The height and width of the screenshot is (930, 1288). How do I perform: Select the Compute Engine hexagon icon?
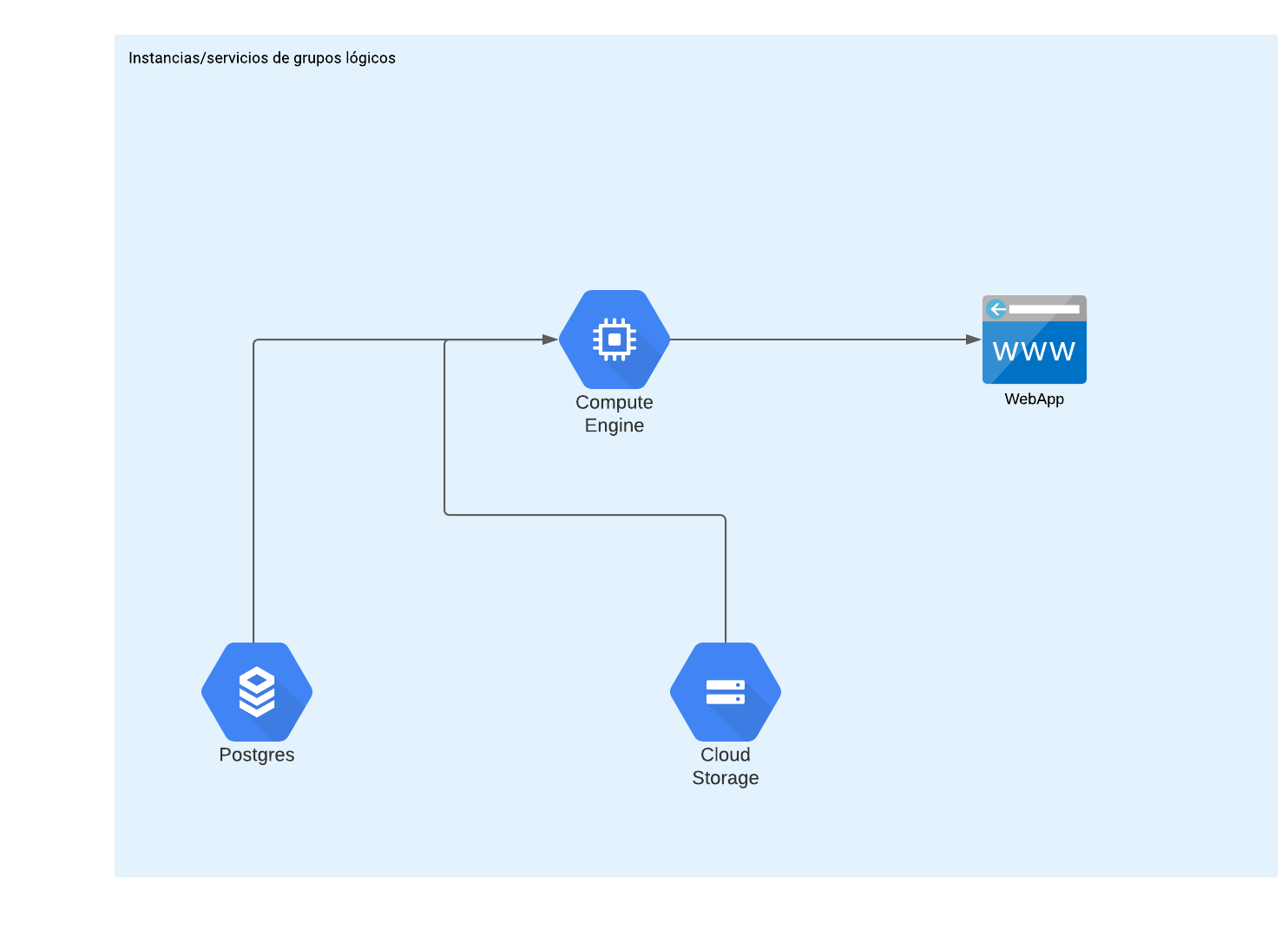614,340
